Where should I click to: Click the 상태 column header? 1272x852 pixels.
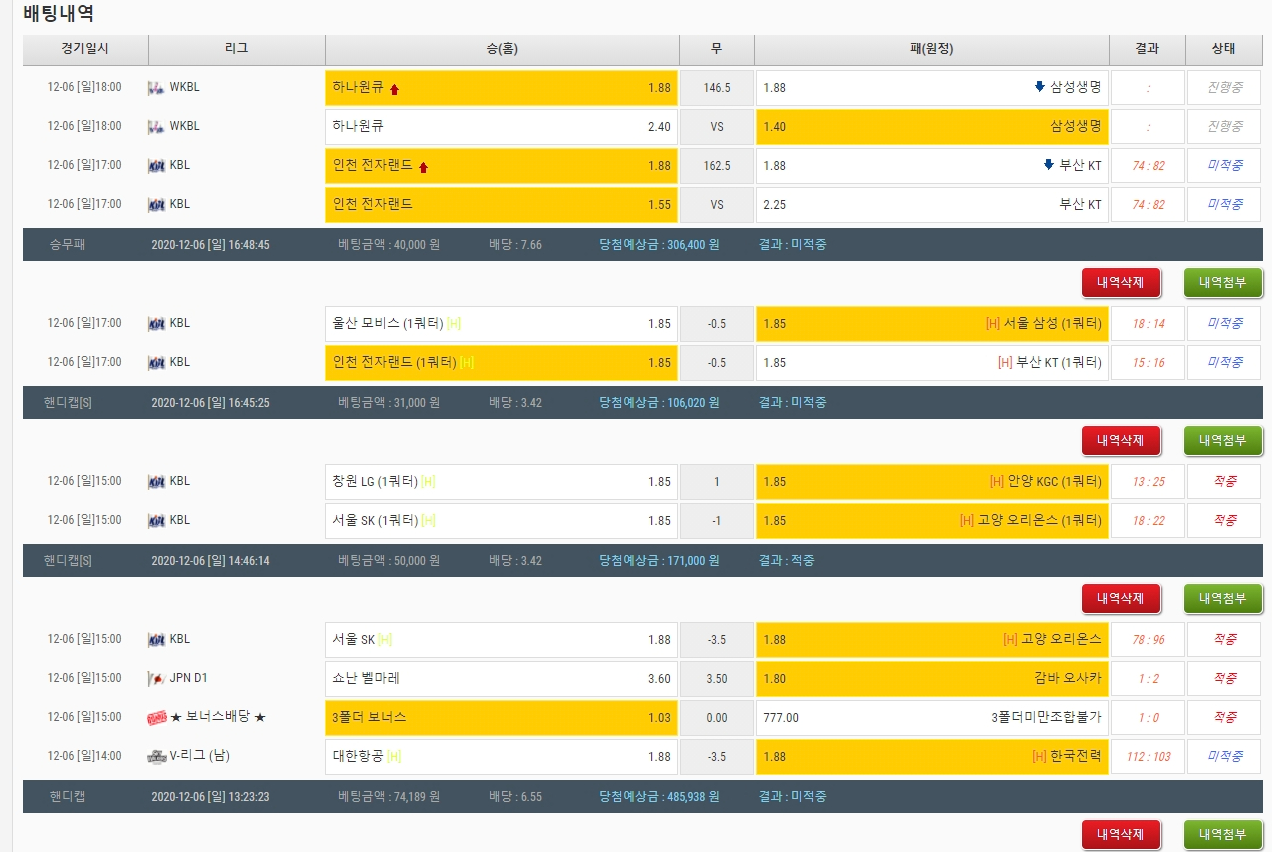click(x=1223, y=49)
